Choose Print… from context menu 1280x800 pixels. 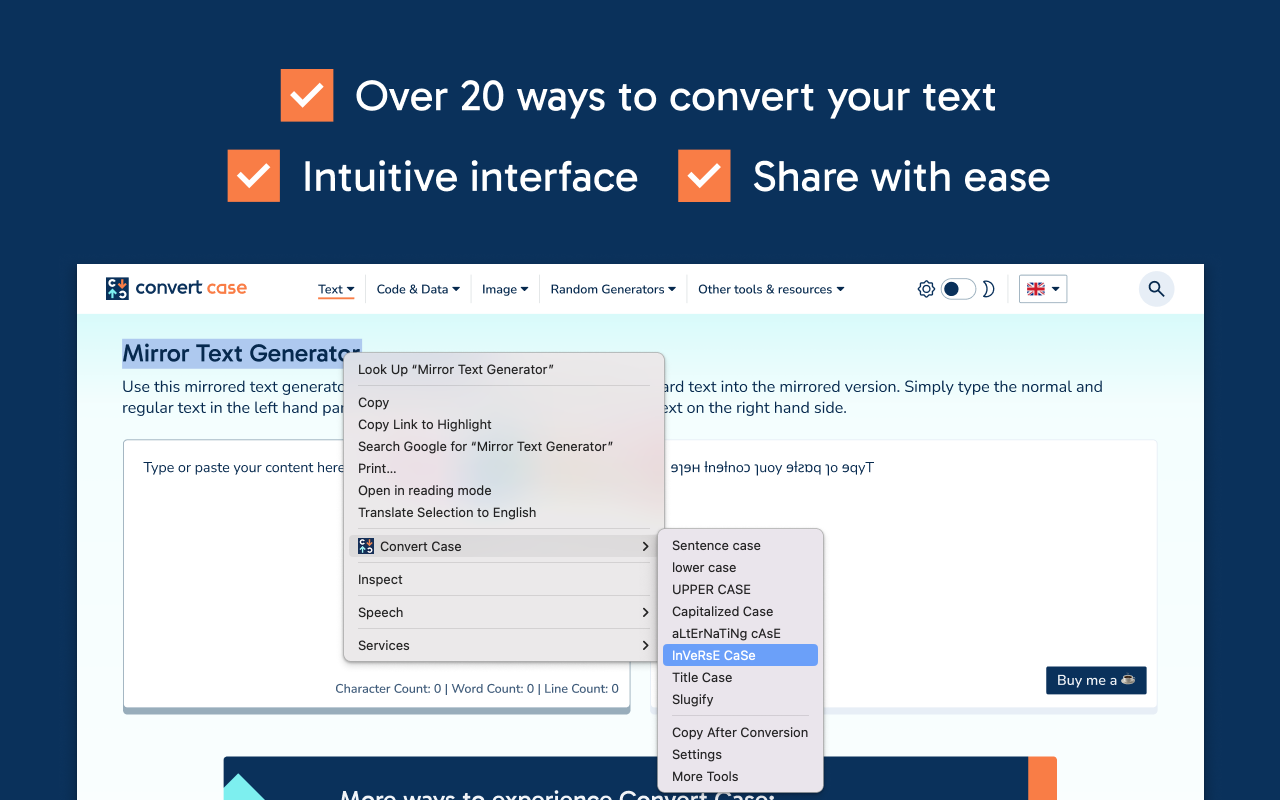(x=504, y=468)
